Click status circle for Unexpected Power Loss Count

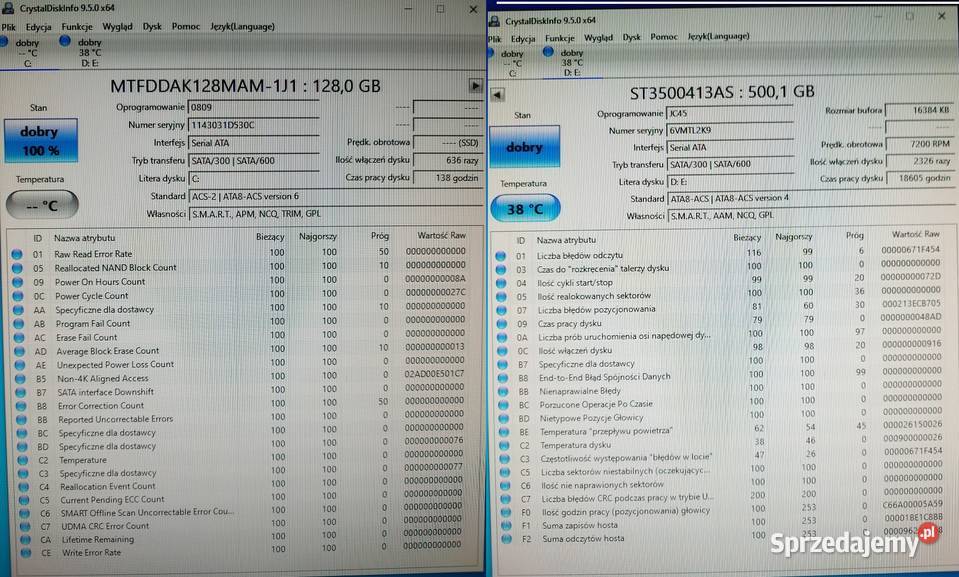click(16, 365)
